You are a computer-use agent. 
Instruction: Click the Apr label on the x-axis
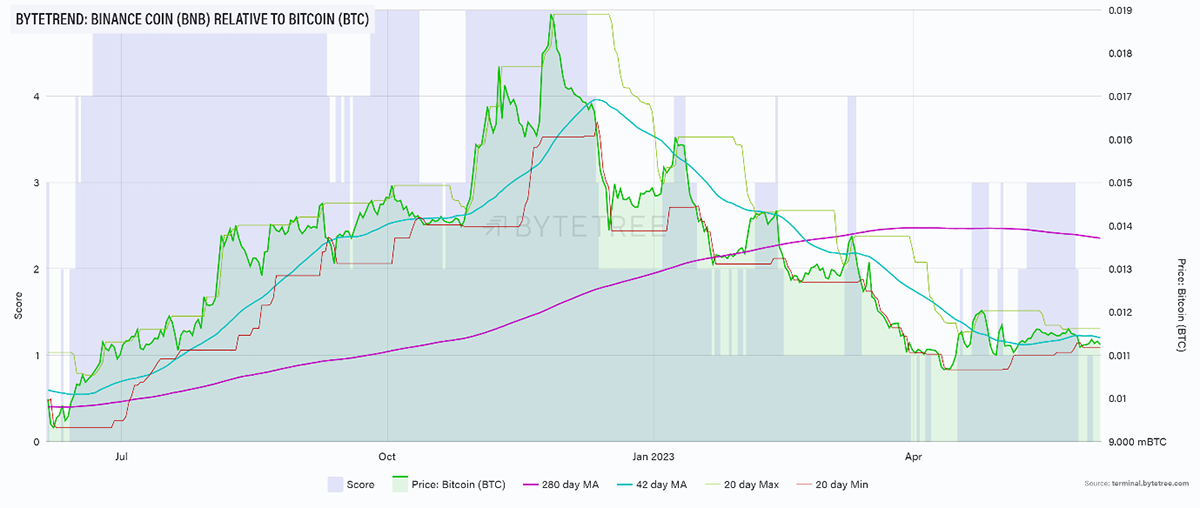coord(913,458)
